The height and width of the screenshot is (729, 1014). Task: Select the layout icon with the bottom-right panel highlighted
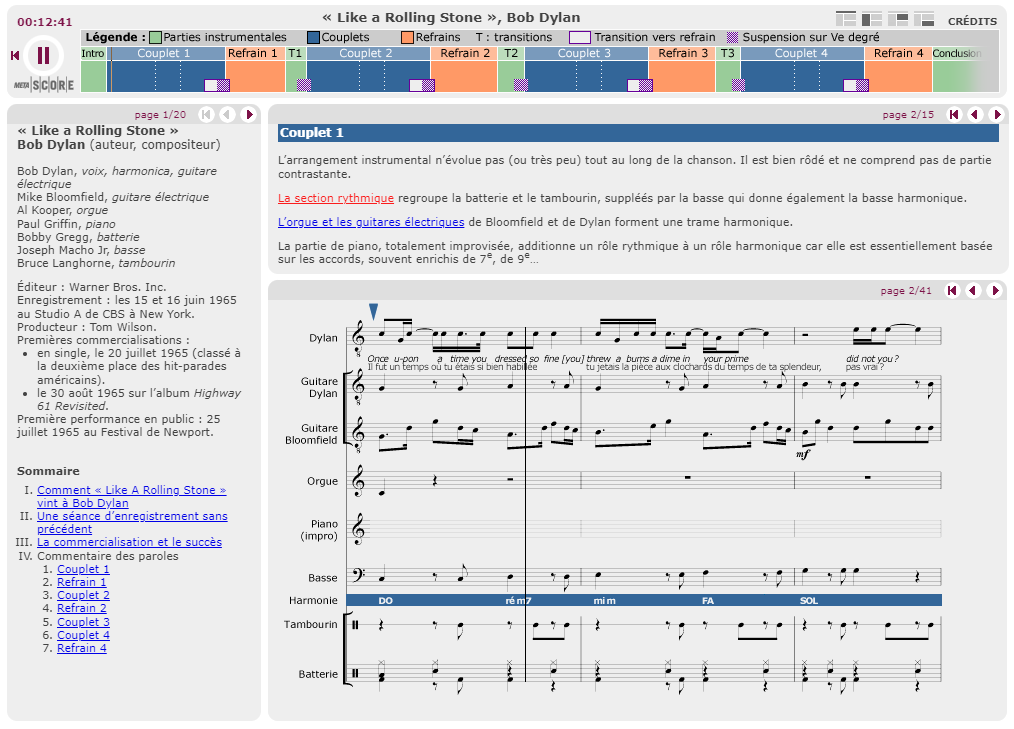tap(923, 19)
